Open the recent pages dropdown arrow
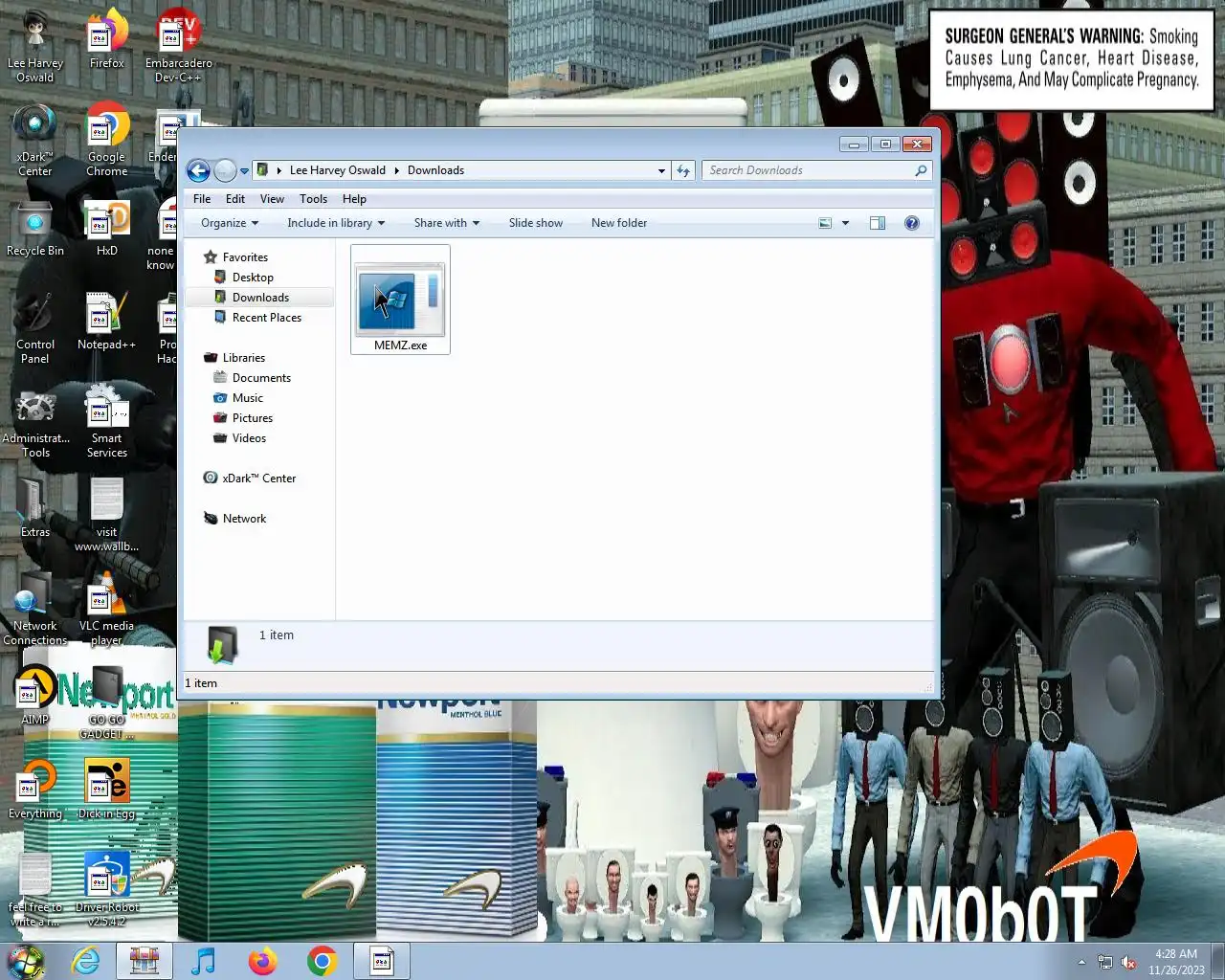 coord(244,171)
